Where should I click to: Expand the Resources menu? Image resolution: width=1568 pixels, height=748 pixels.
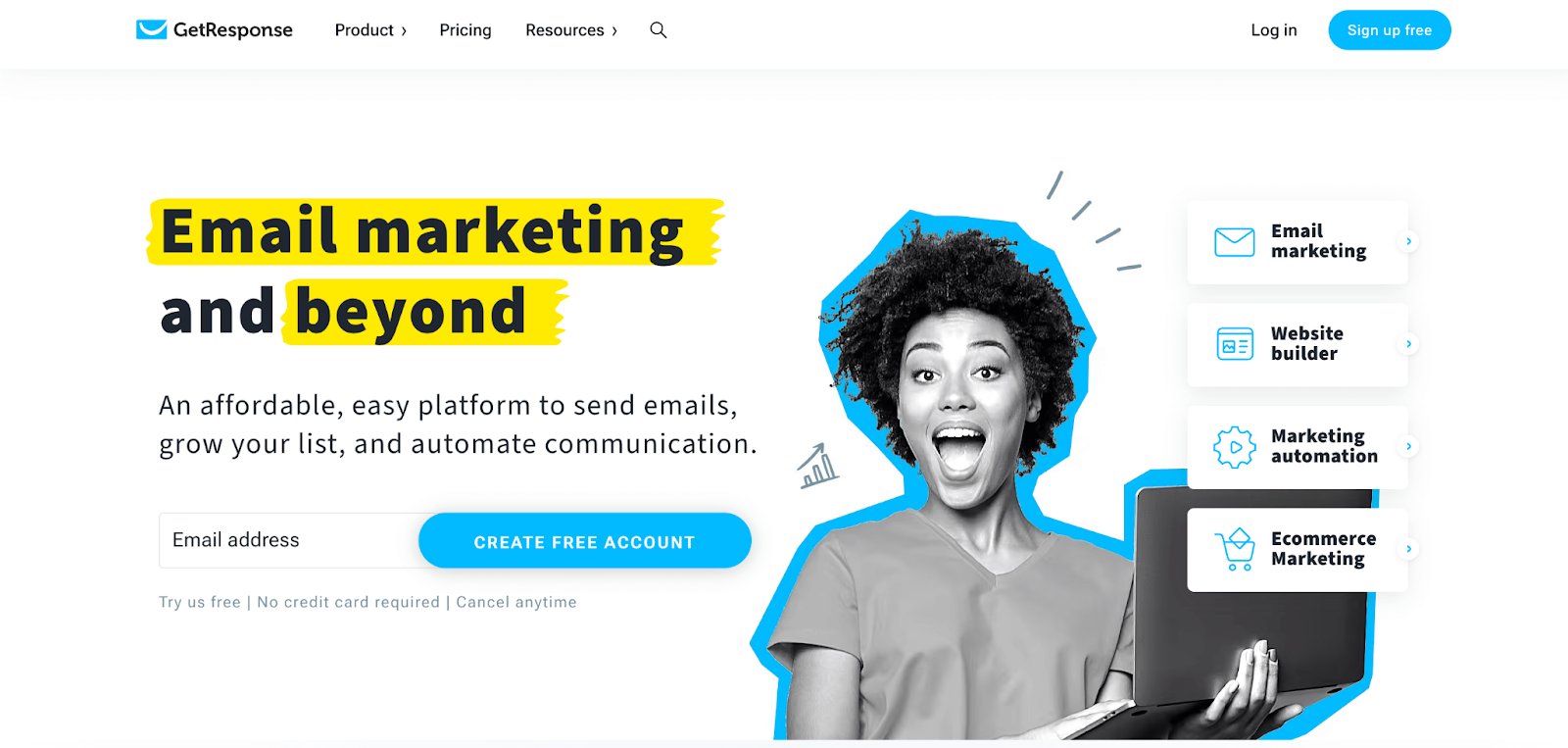571,30
